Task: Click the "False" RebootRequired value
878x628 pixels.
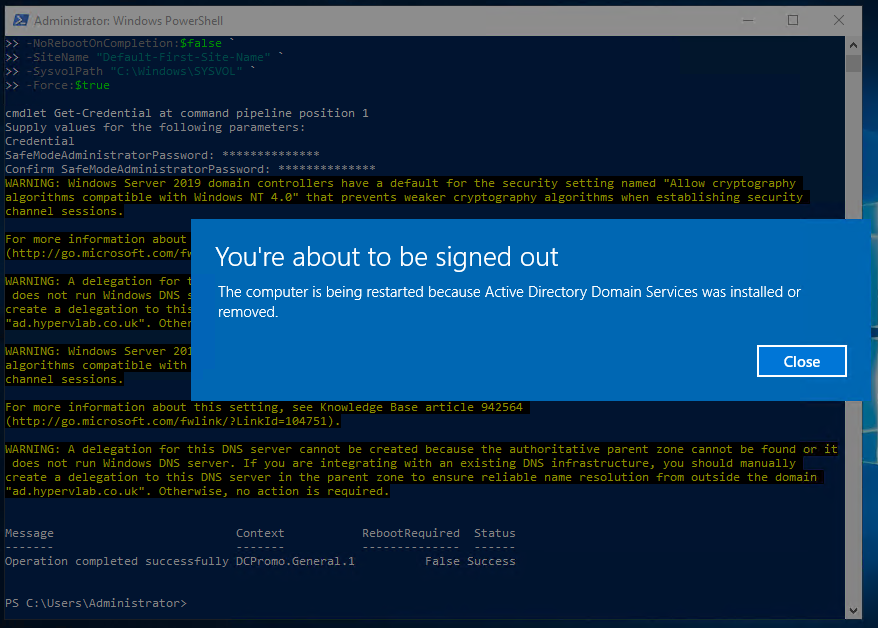Action: [442, 561]
